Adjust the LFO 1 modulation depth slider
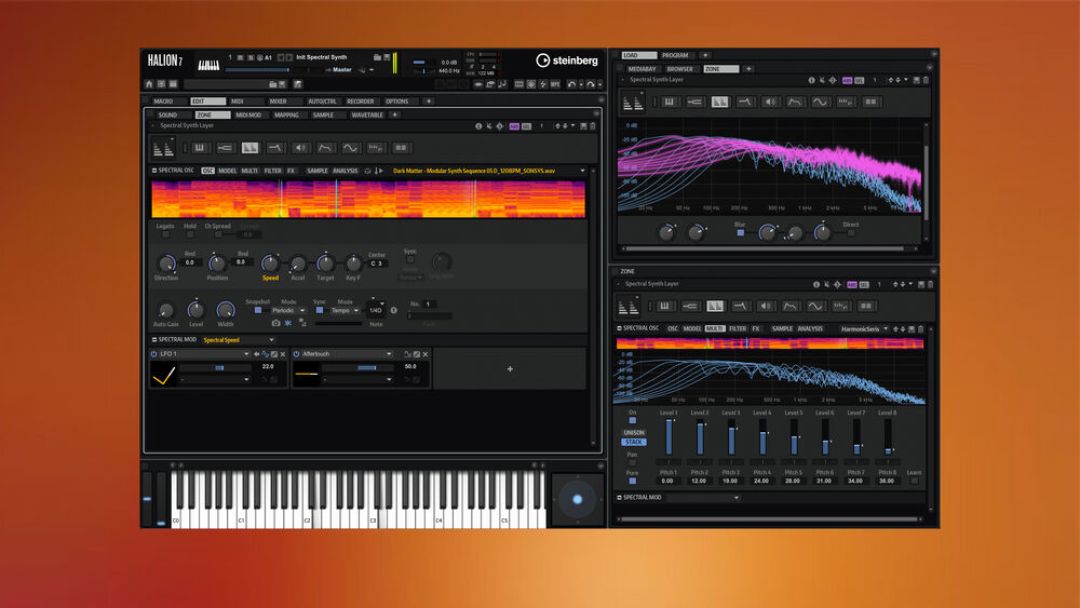The height and width of the screenshot is (608, 1080). pyautogui.click(x=218, y=368)
